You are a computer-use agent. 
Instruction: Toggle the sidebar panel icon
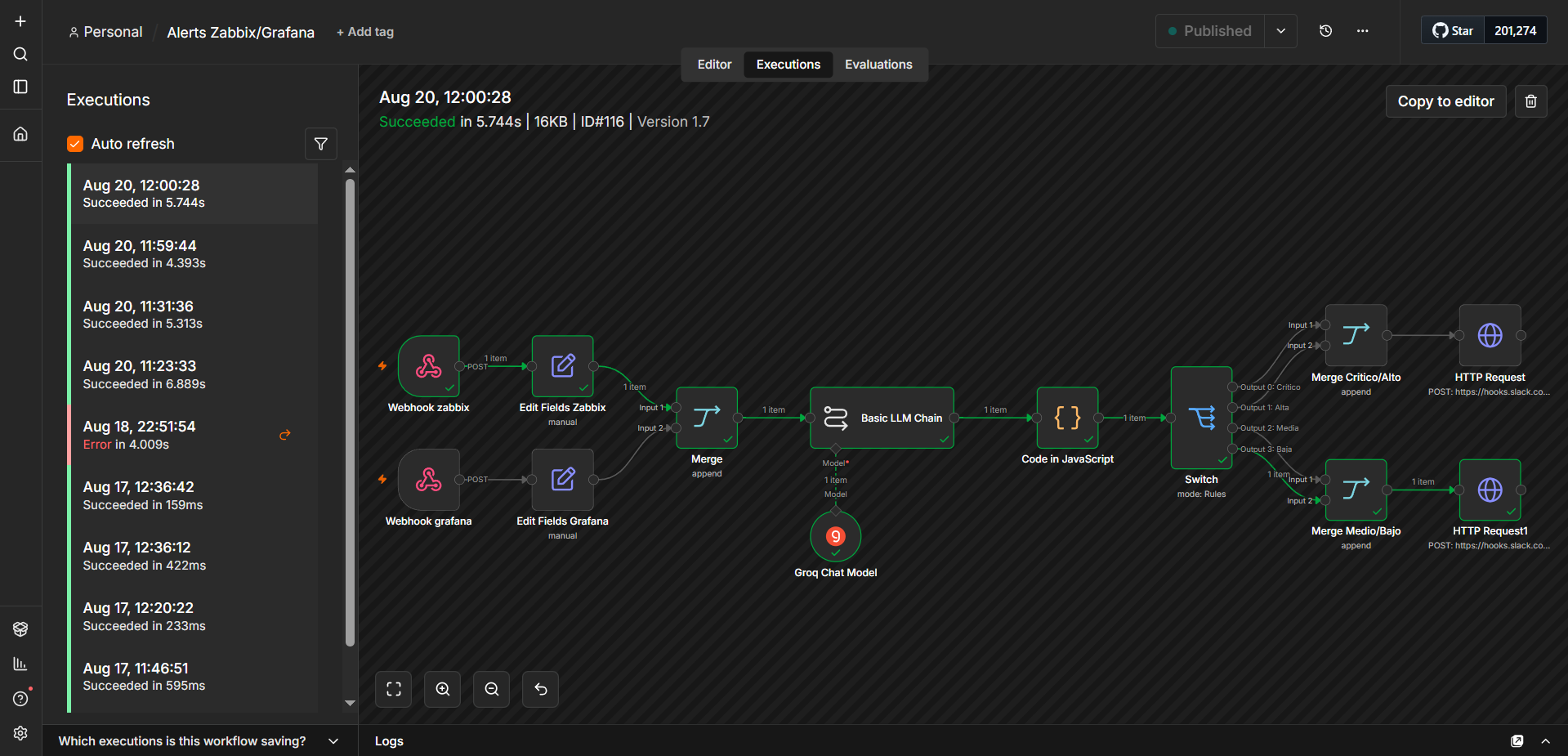[x=20, y=87]
